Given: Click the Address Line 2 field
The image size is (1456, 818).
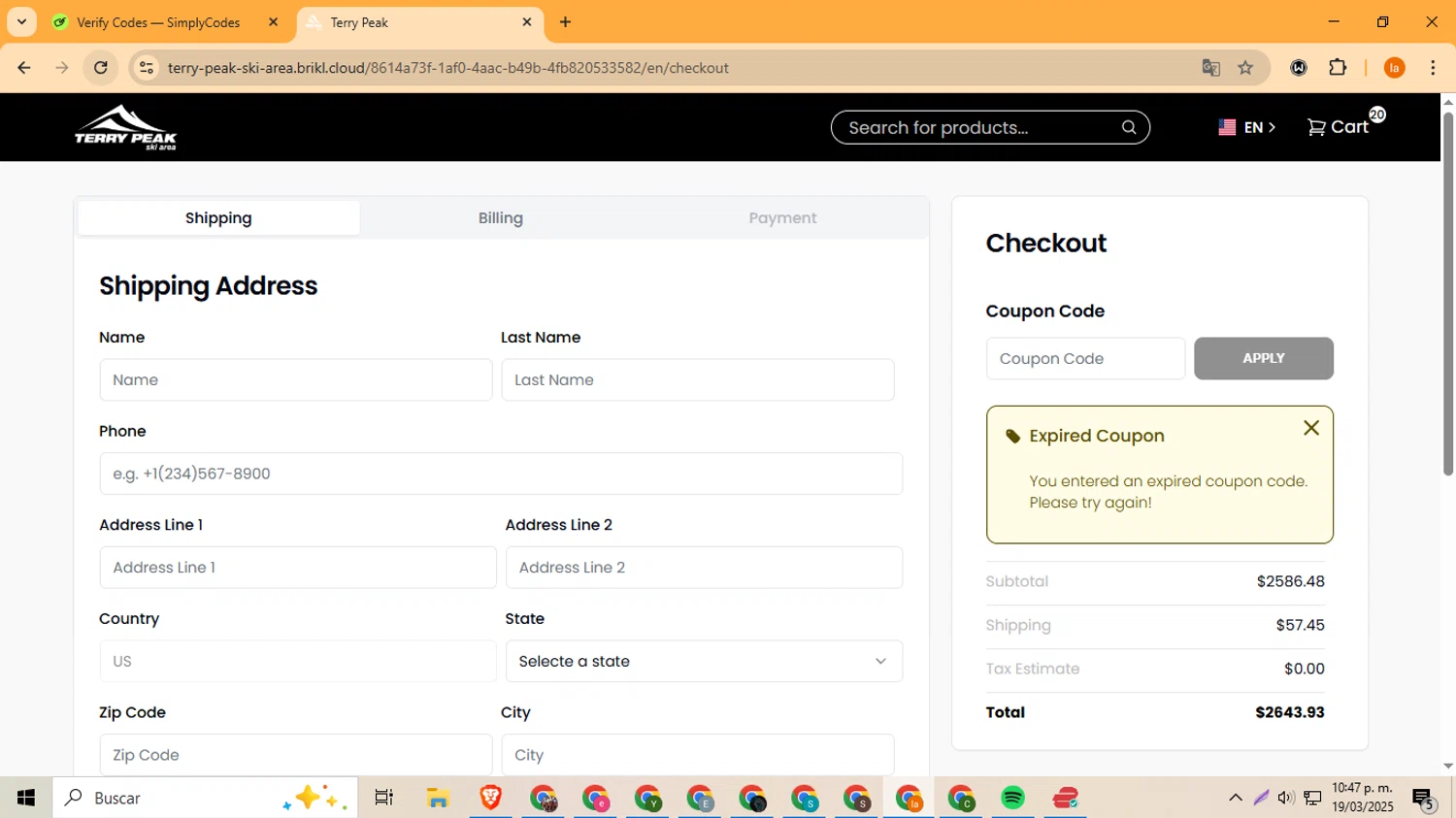Looking at the screenshot, I should pyautogui.click(x=704, y=568).
